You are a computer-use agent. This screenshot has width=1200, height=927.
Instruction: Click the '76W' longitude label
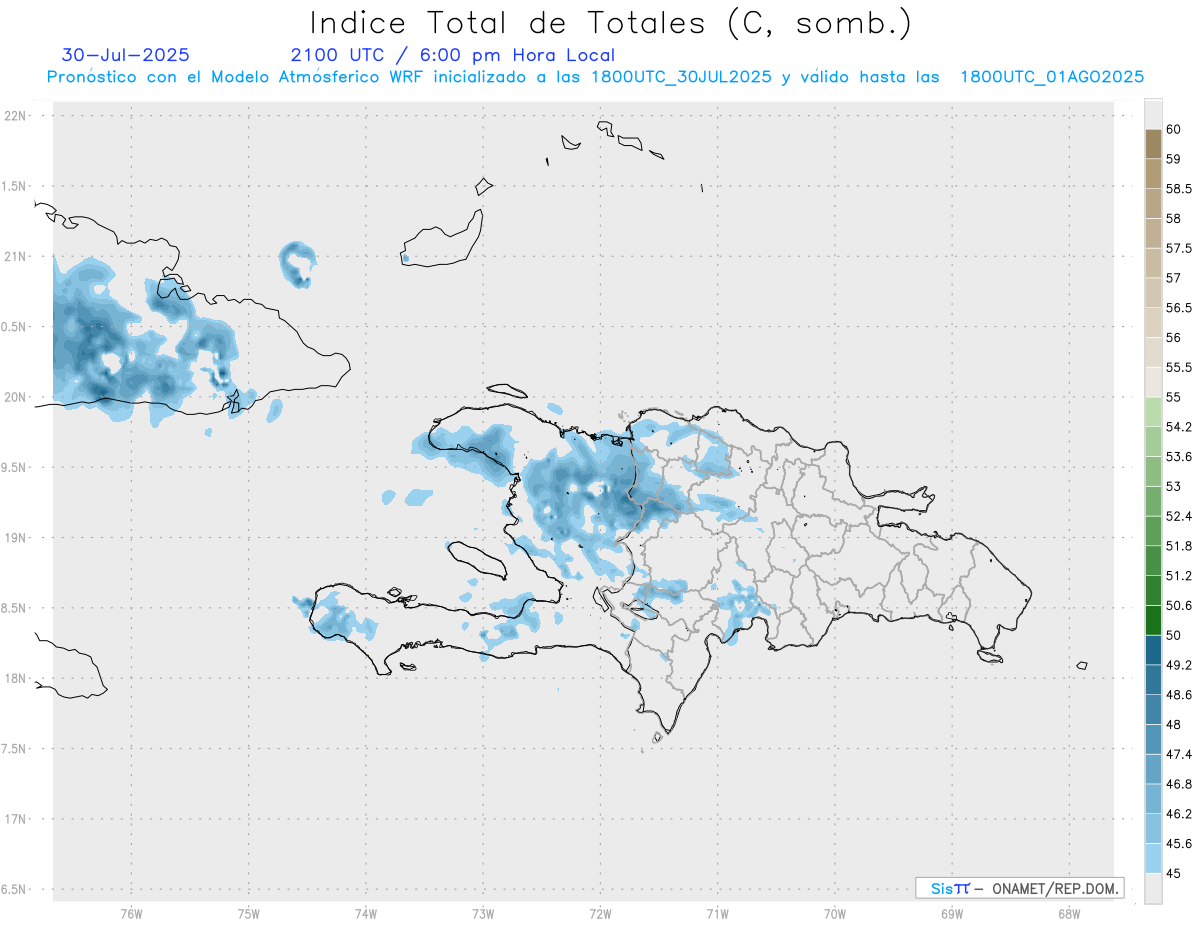pyautogui.click(x=131, y=913)
